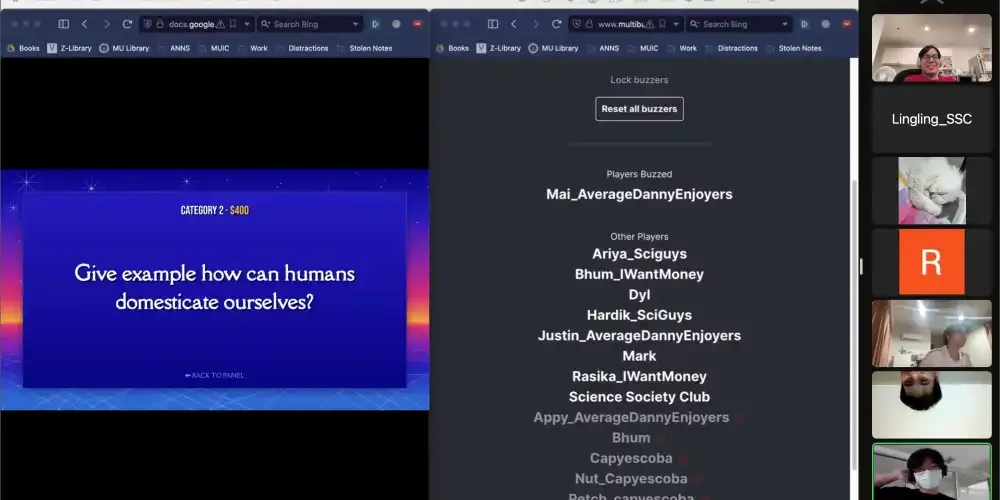Reload the multibuzz buzzer page

pyautogui.click(x=556, y=24)
